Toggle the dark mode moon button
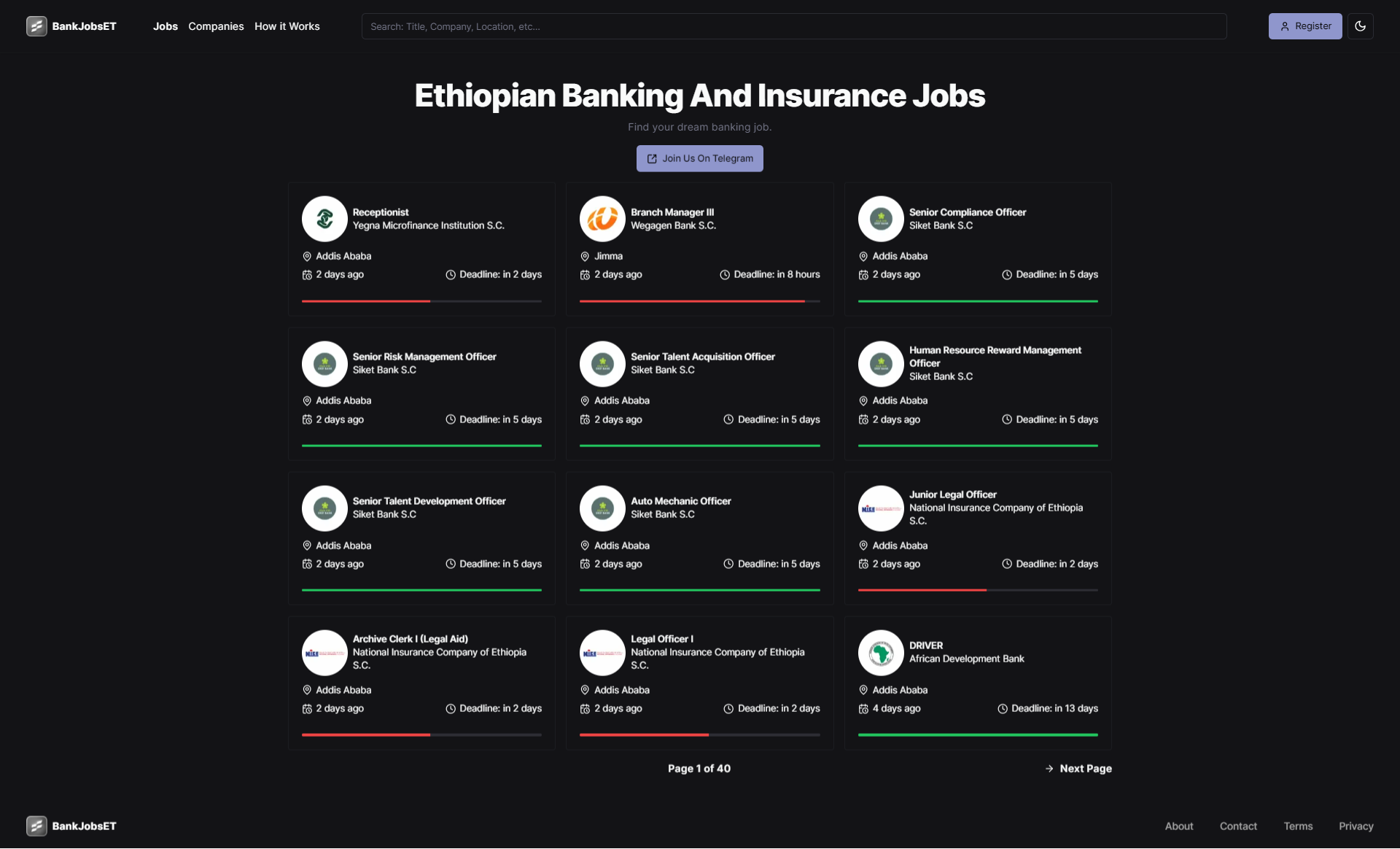 point(1360,26)
